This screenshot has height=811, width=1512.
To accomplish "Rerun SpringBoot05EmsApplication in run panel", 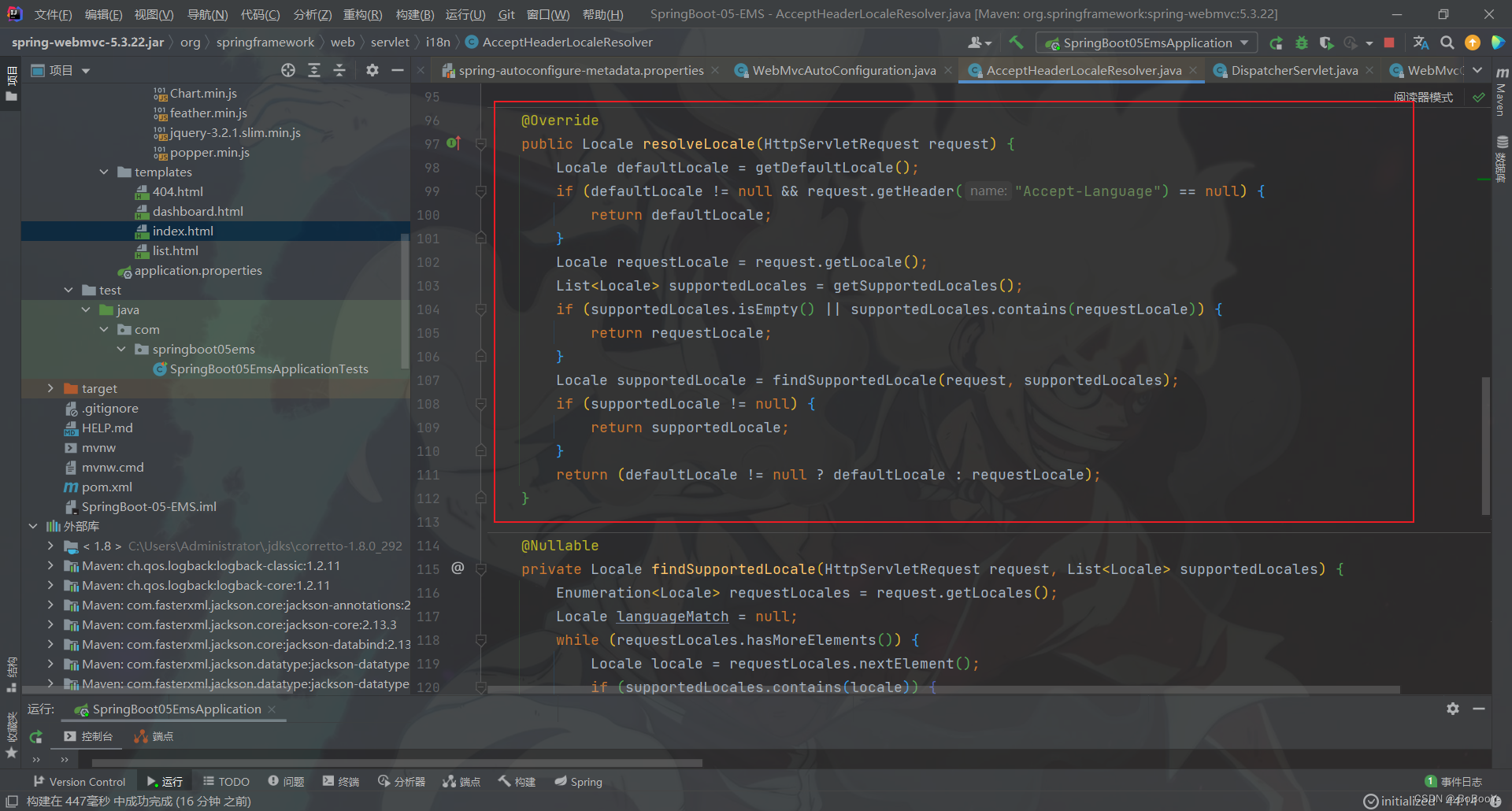I will (x=36, y=737).
